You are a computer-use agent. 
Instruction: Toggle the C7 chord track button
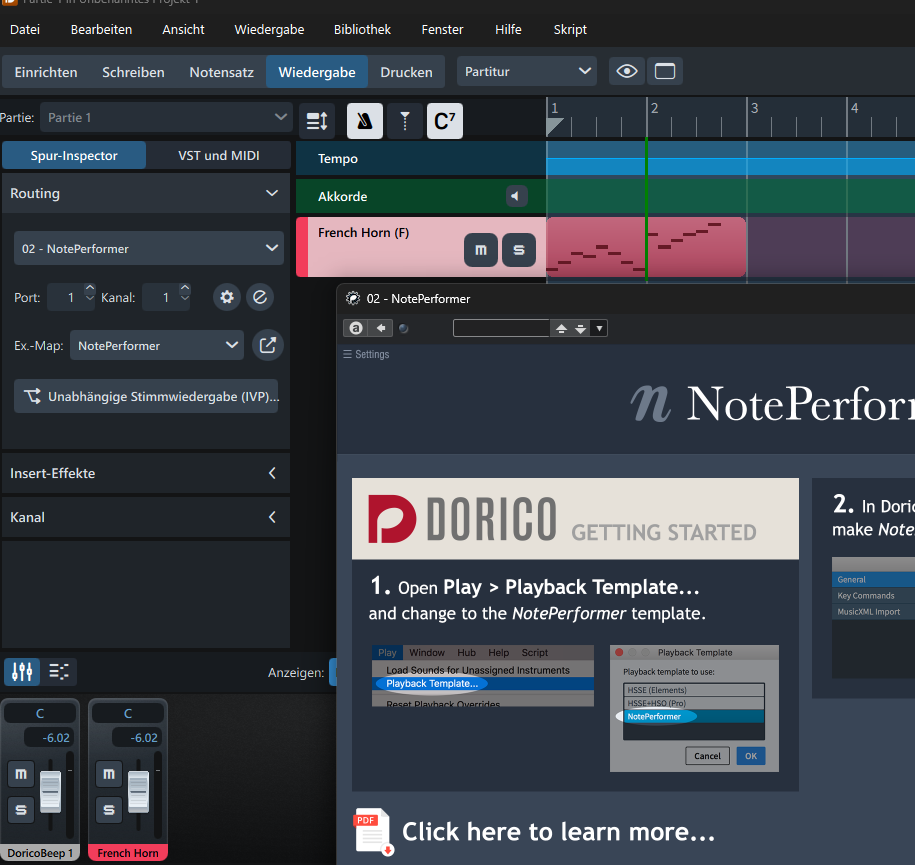(x=445, y=121)
